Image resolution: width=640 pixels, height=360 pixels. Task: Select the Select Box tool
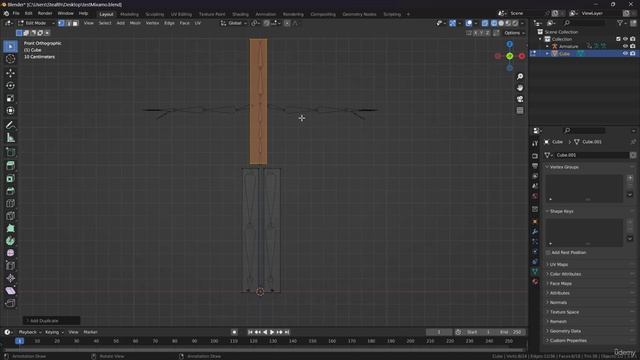pos(10,46)
